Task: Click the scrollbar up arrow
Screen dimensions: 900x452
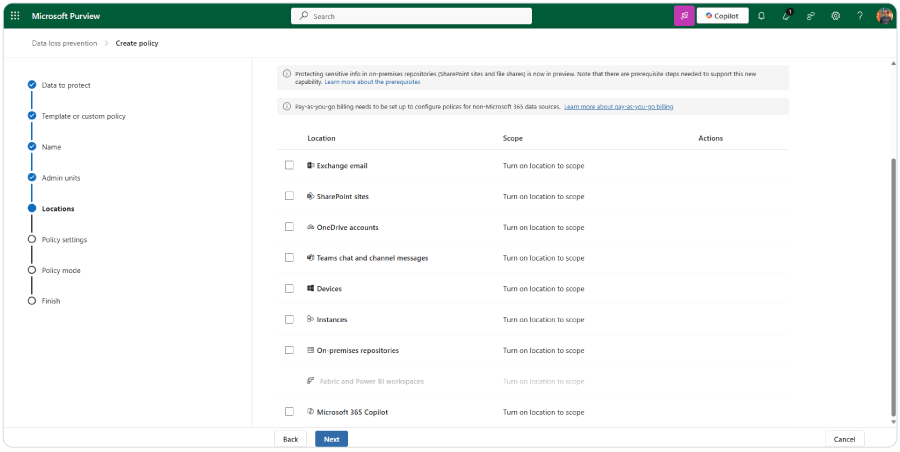Action: point(893,63)
